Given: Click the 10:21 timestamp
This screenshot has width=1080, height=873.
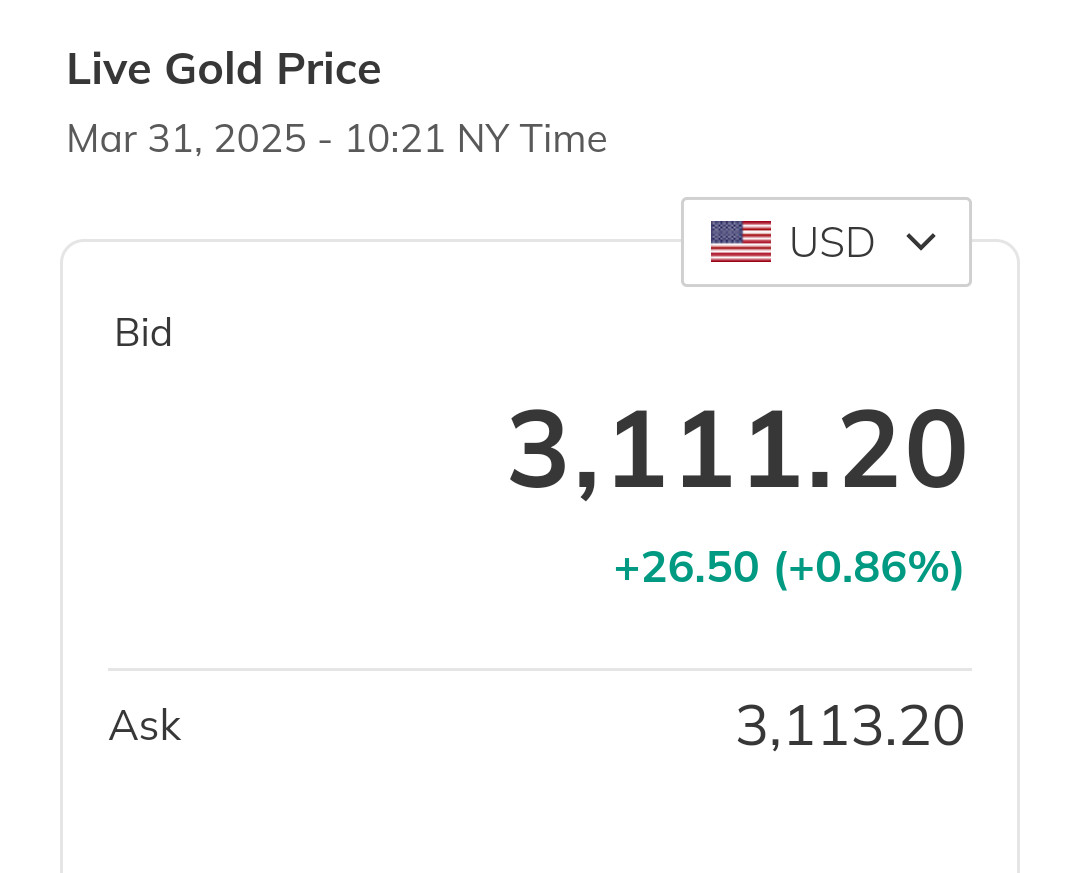Looking at the screenshot, I should 395,139.
